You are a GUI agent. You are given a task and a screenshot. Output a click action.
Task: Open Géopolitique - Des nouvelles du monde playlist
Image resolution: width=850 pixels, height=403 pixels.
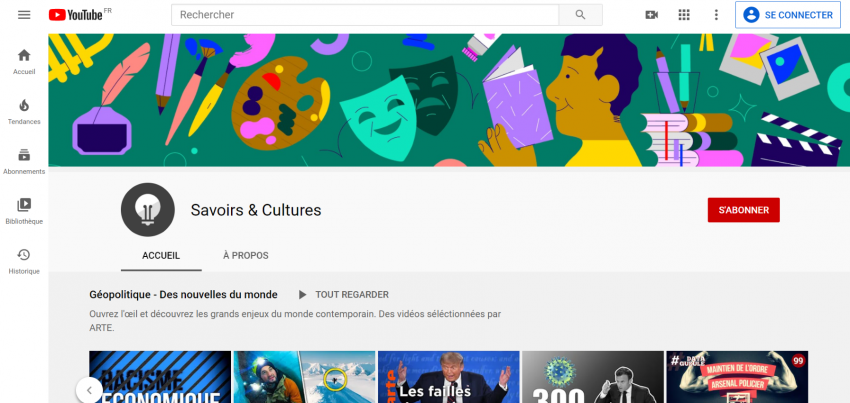183,295
